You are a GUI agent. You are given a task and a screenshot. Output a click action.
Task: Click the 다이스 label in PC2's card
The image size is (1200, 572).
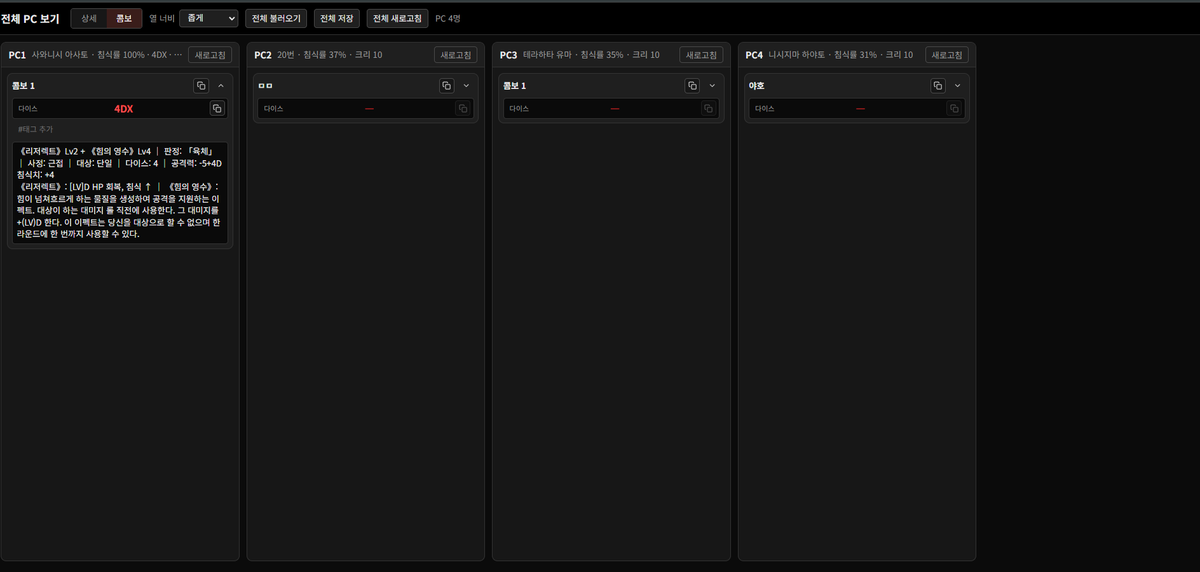click(273, 108)
